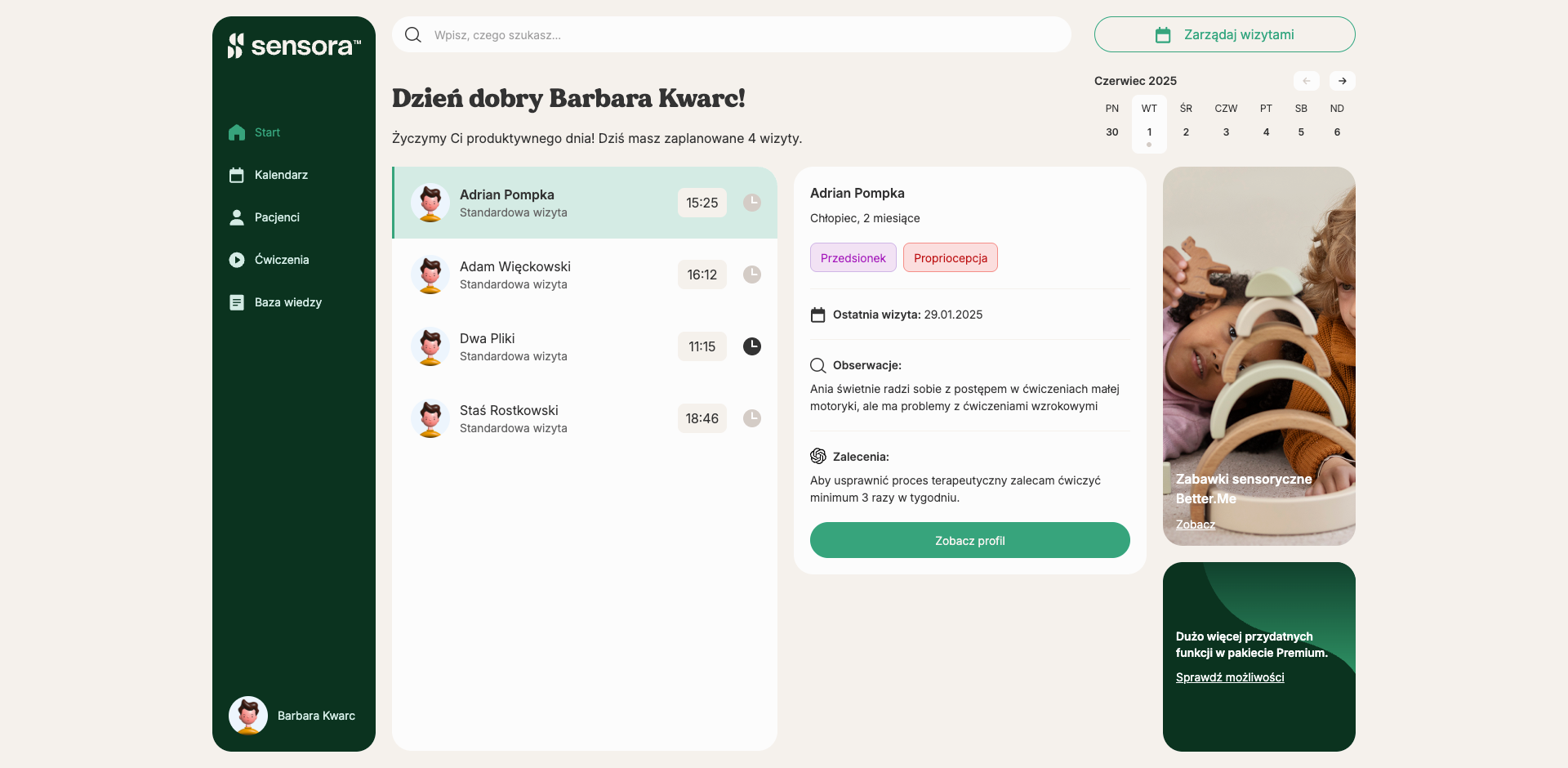Select Adam Więckowski's name in the list
Screen dimensions: 1568x768
(x=515, y=266)
